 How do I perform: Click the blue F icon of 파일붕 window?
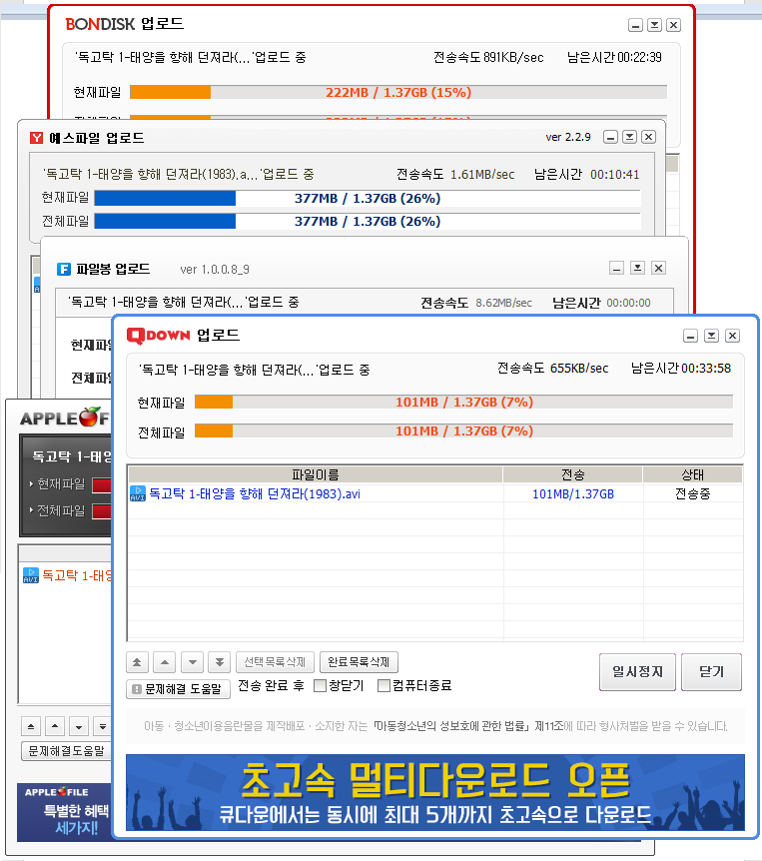[x=63, y=269]
